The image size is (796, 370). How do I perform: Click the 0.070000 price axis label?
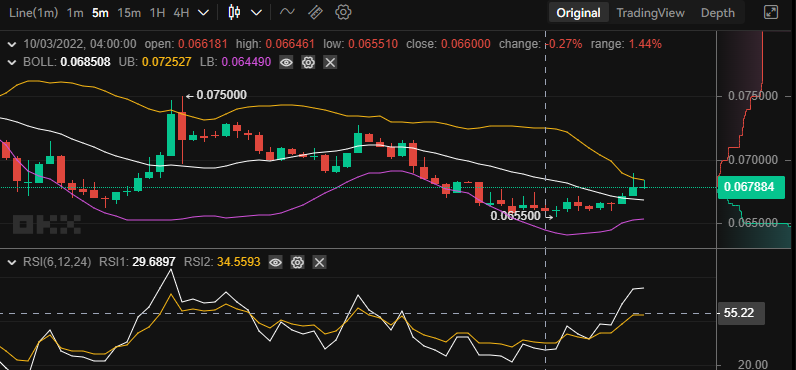point(753,160)
